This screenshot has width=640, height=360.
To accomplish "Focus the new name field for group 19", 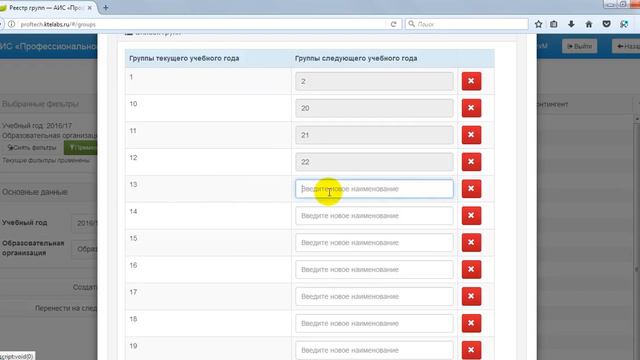I will coord(374,350).
